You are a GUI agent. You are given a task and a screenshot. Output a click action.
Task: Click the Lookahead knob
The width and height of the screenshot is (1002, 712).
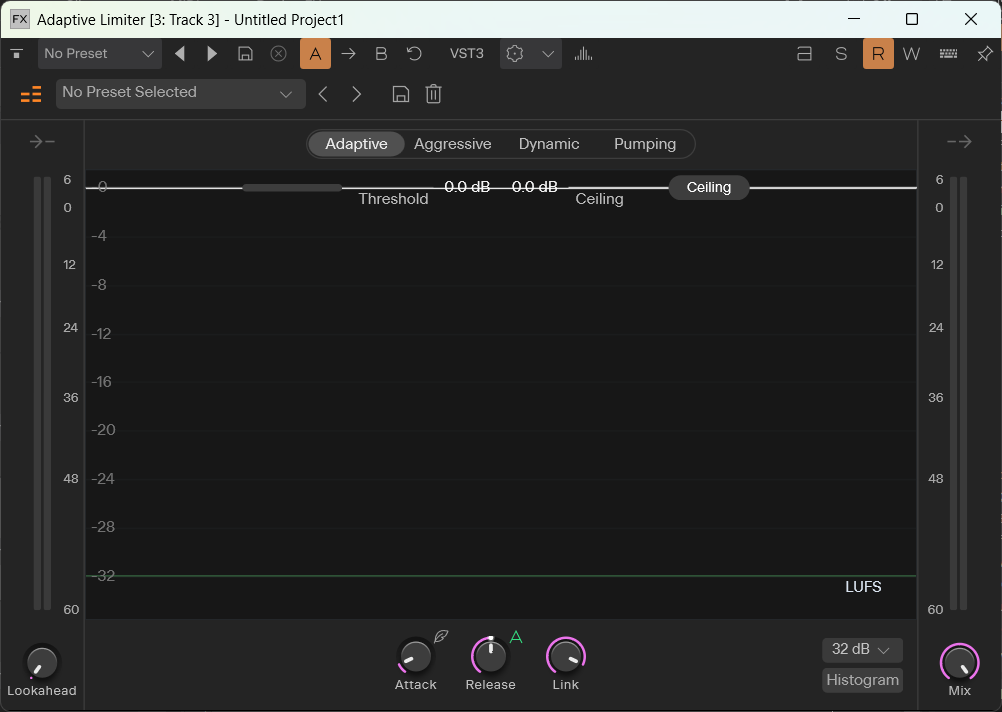[42, 662]
